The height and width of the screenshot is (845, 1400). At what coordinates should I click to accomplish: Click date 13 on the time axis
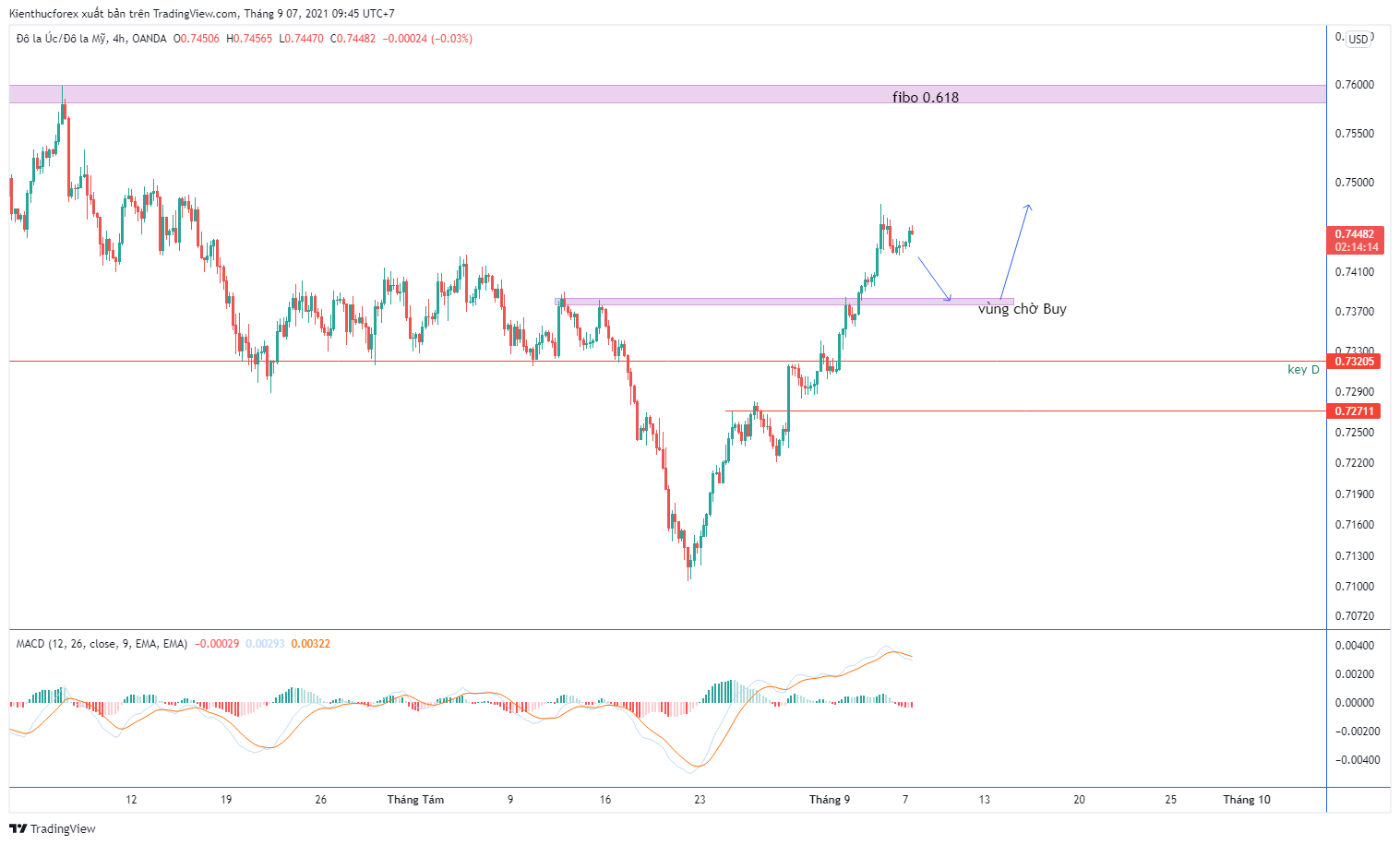(984, 800)
